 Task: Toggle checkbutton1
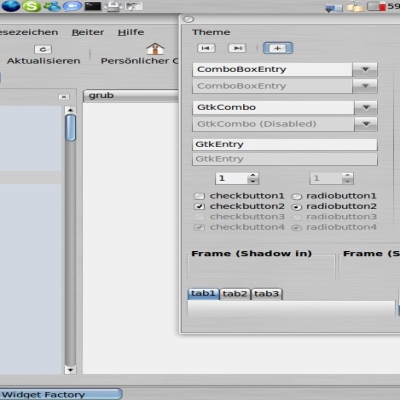[x=199, y=196]
